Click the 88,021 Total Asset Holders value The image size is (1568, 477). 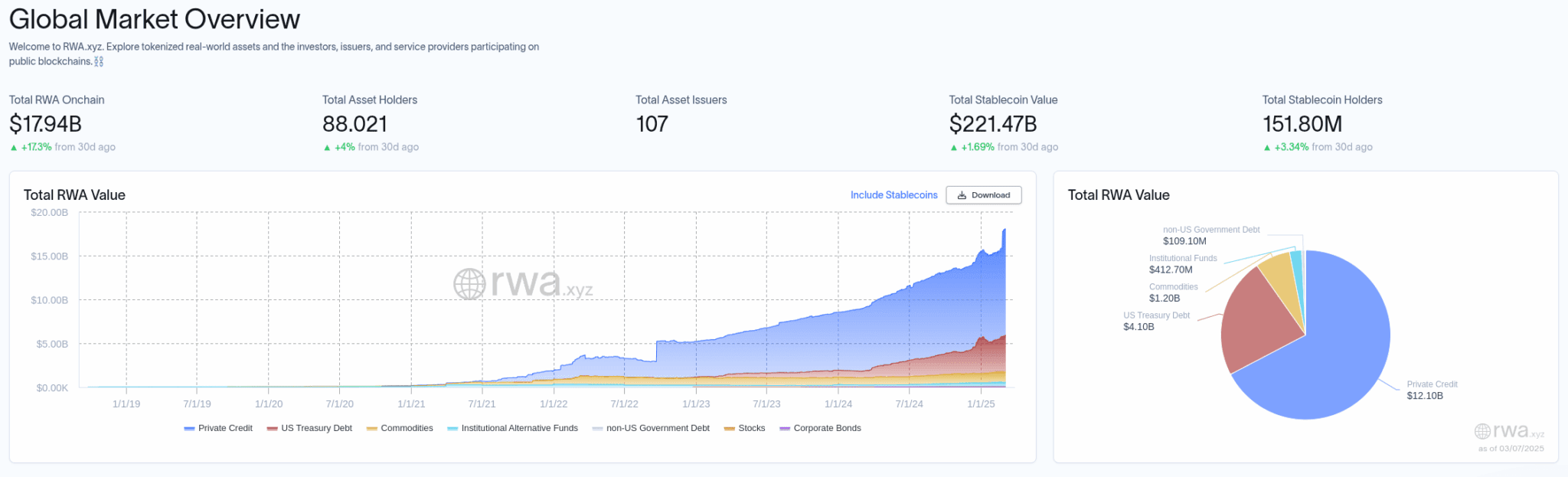coord(354,124)
